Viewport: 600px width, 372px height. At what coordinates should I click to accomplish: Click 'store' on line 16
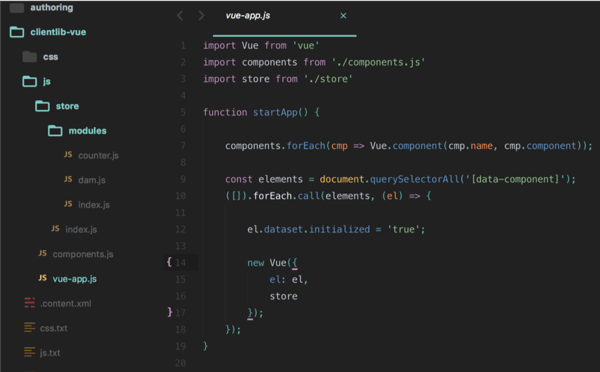point(284,297)
